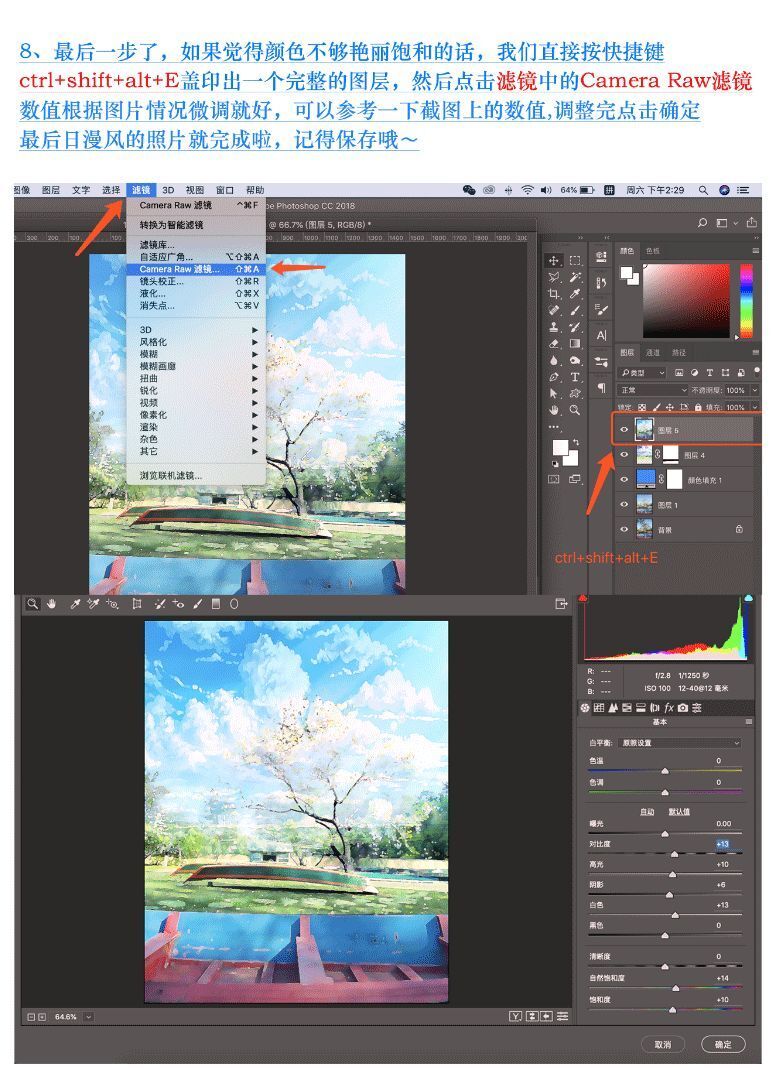774x1068 pixels.
Task: Open Camera Raw zoom level 64.6% dropdown
Action: (88, 1017)
